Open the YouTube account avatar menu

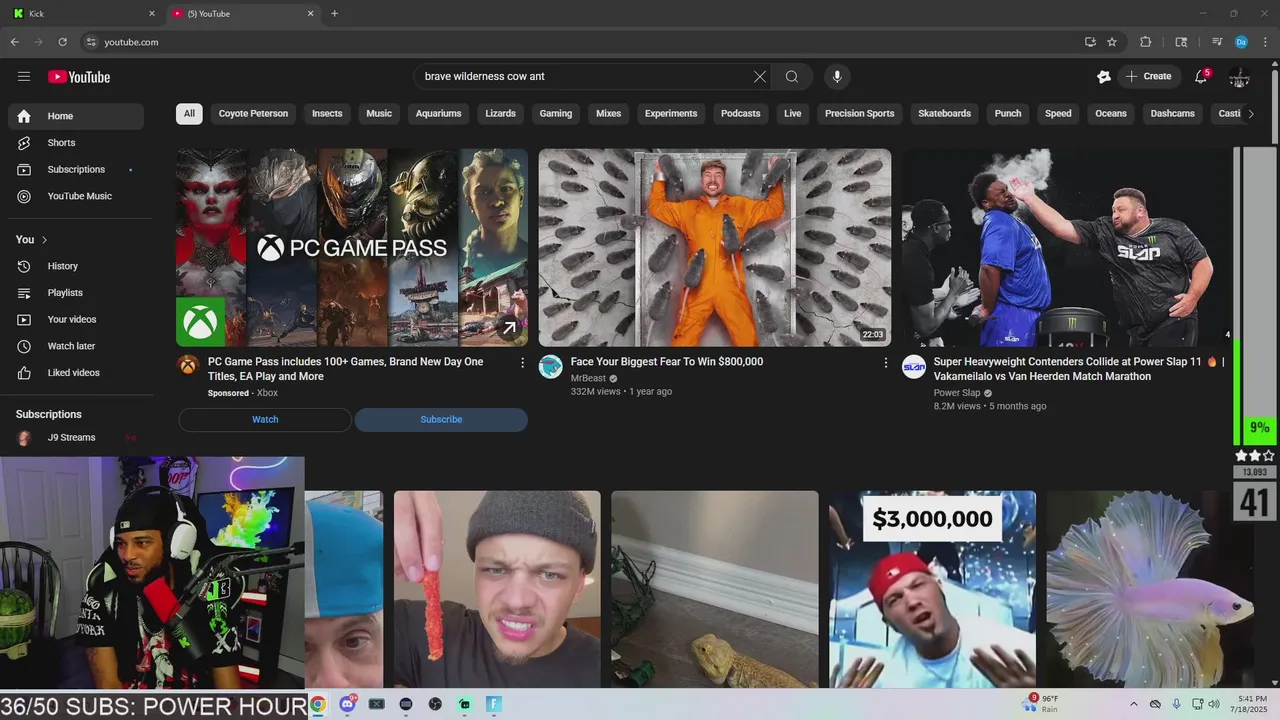(x=1239, y=77)
